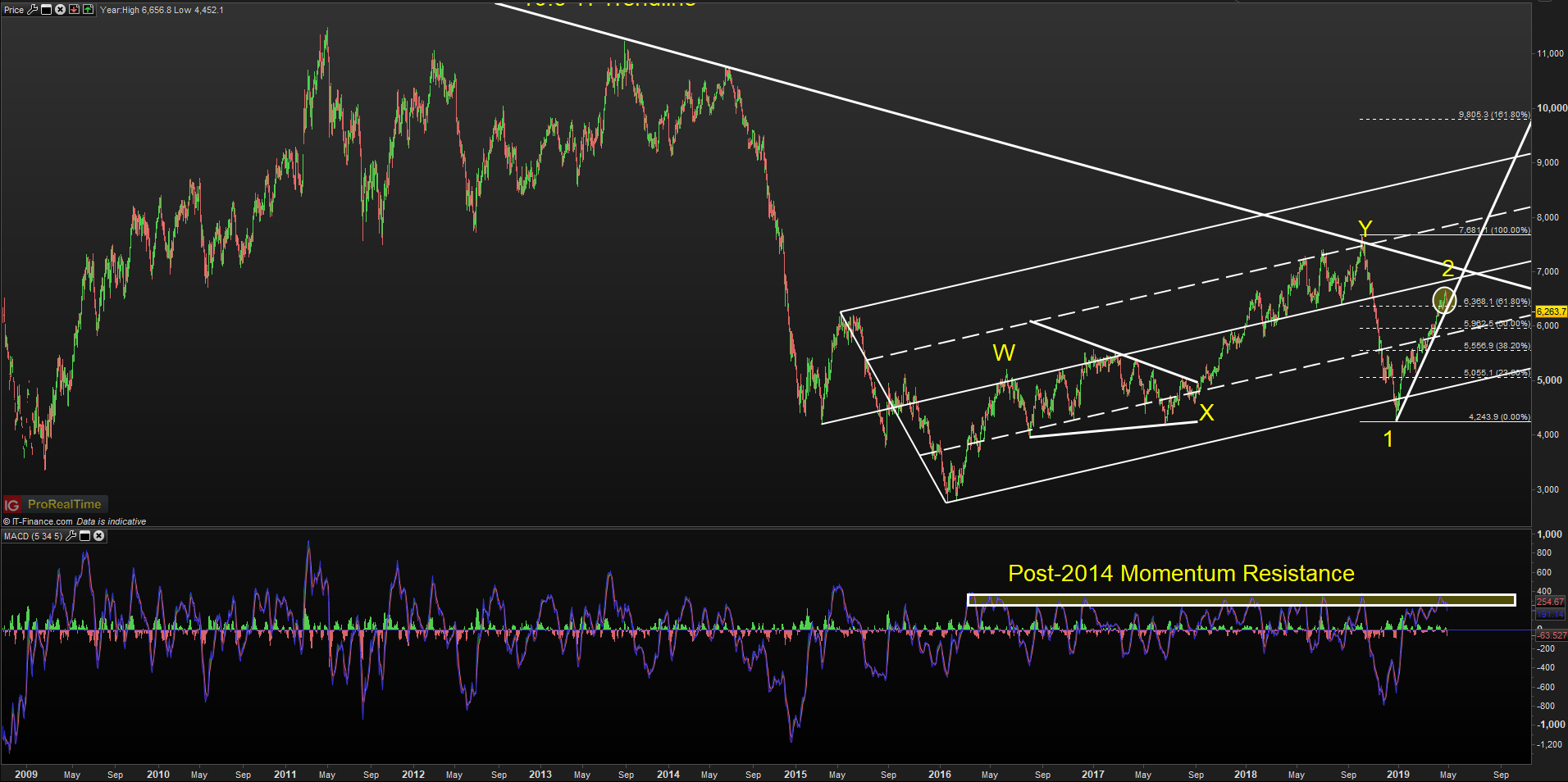The width and height of the screenshot is (1568, 782).
Task: Select the MACD (5 34 5) title label
Action: coord(33,536)
